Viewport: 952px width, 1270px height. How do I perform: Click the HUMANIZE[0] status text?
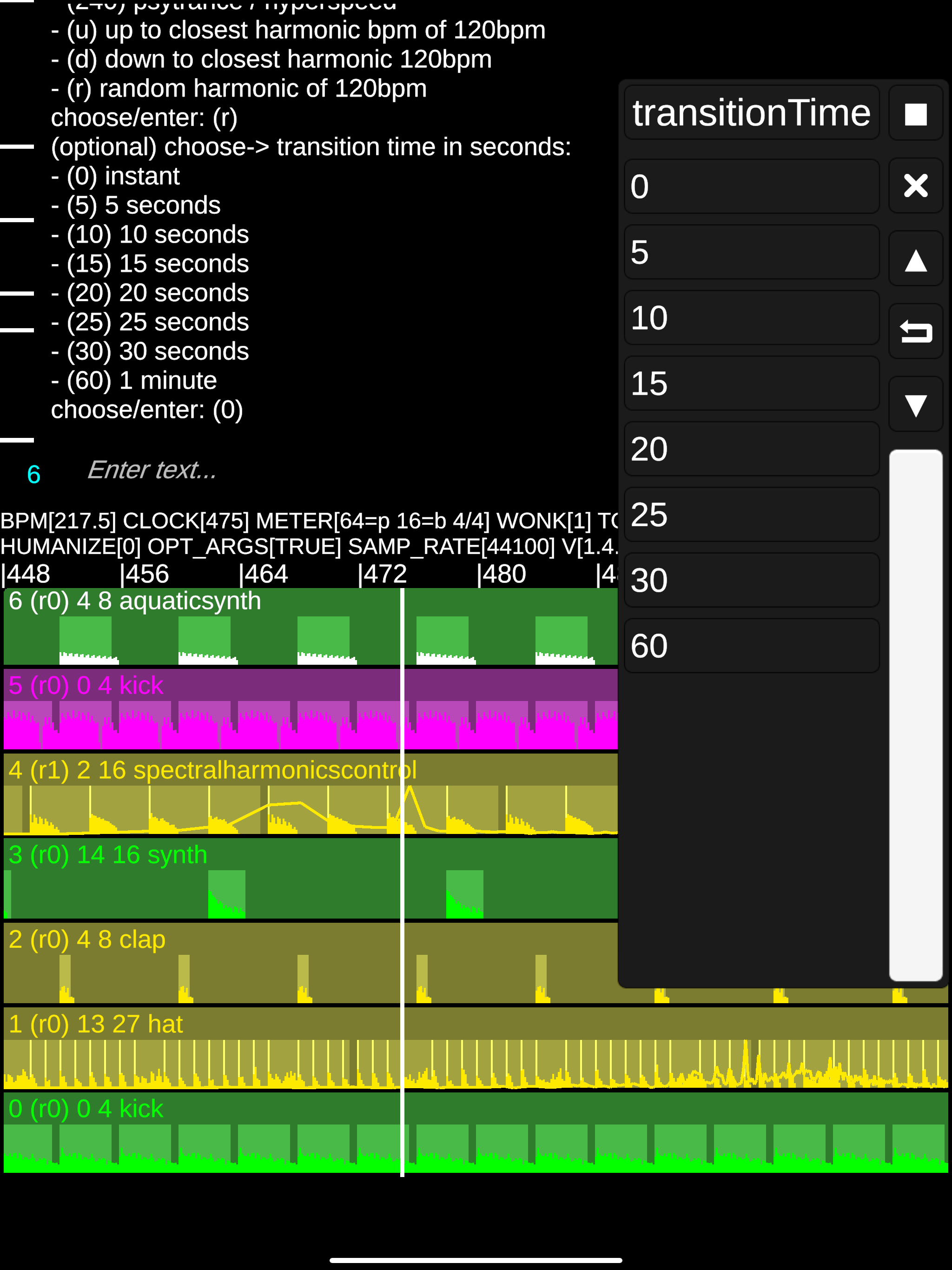71,547
